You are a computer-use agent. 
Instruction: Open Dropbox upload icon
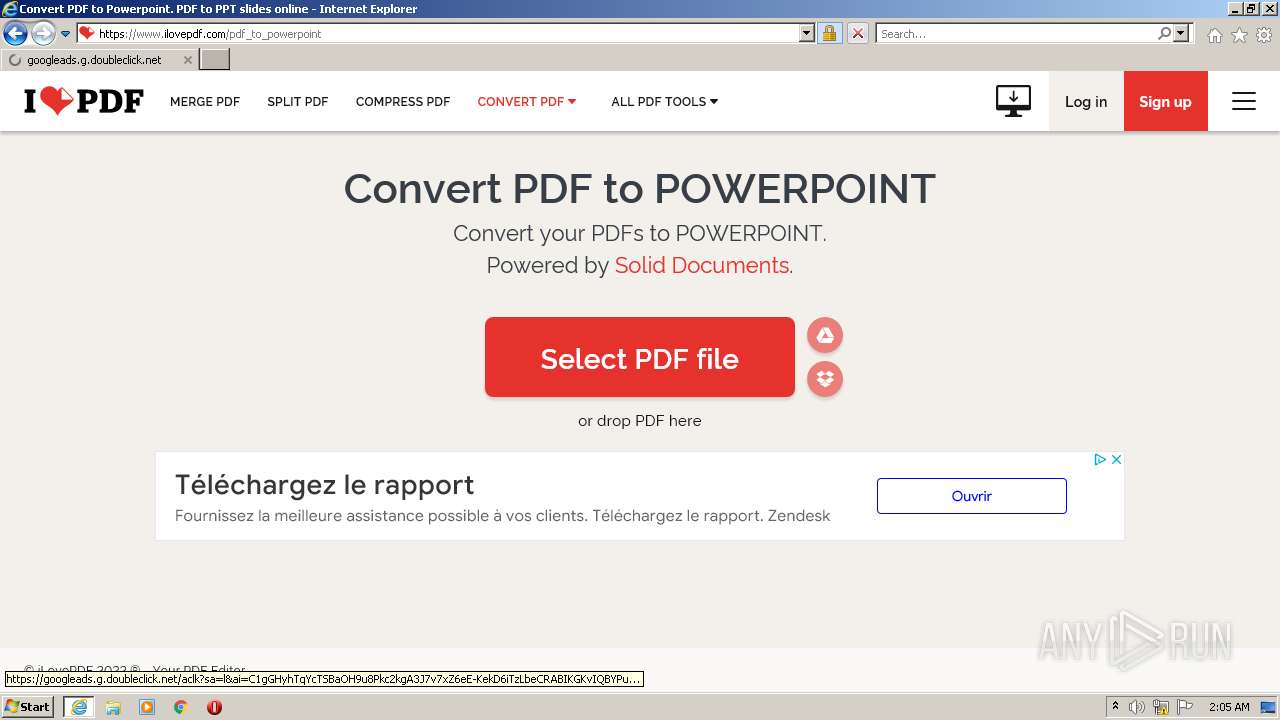click(825, 379)
